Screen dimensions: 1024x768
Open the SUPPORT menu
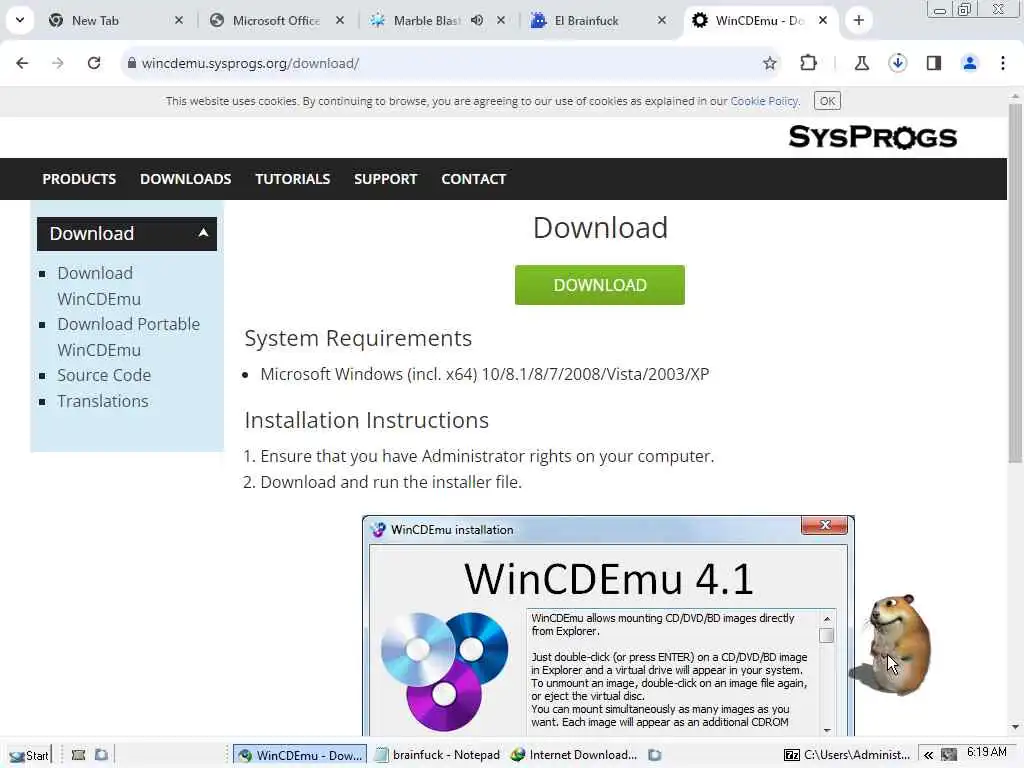pyautogui.click(x=385, y=179)
